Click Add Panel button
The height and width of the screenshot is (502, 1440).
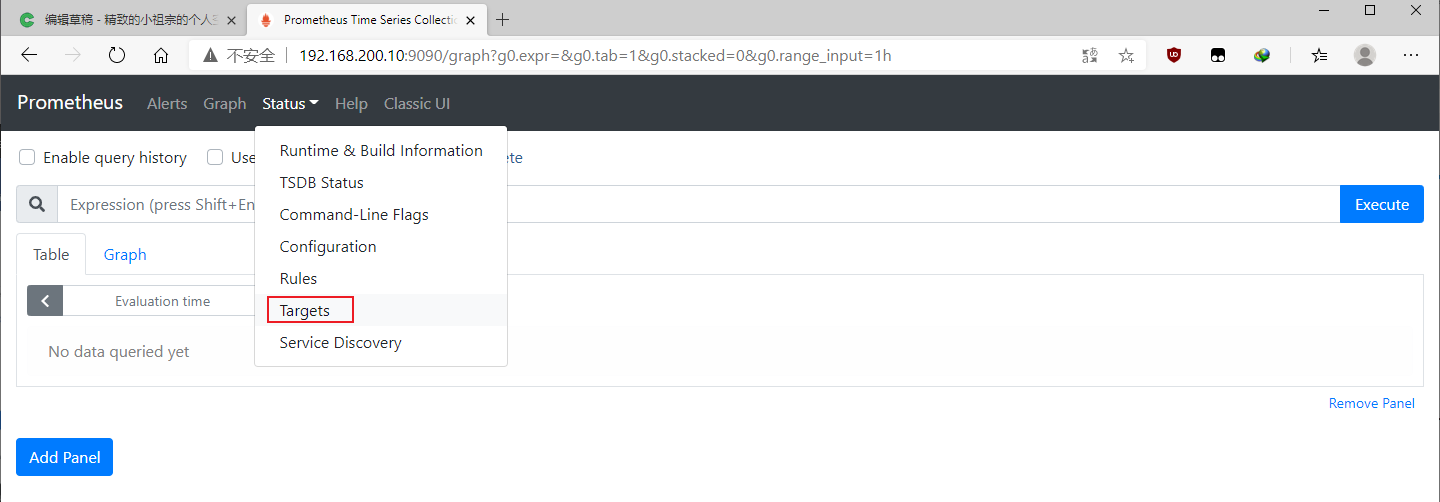65,457
